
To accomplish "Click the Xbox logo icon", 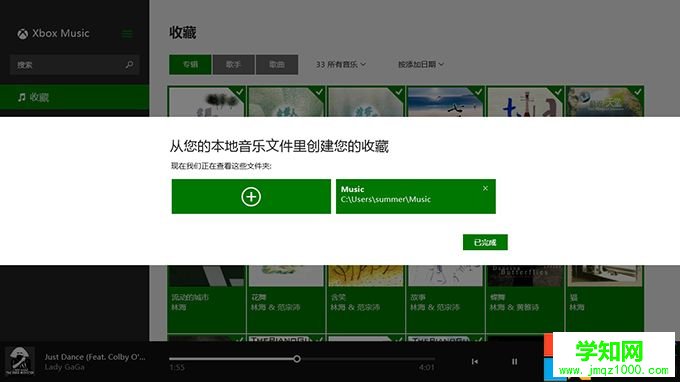I will (23, 34).
